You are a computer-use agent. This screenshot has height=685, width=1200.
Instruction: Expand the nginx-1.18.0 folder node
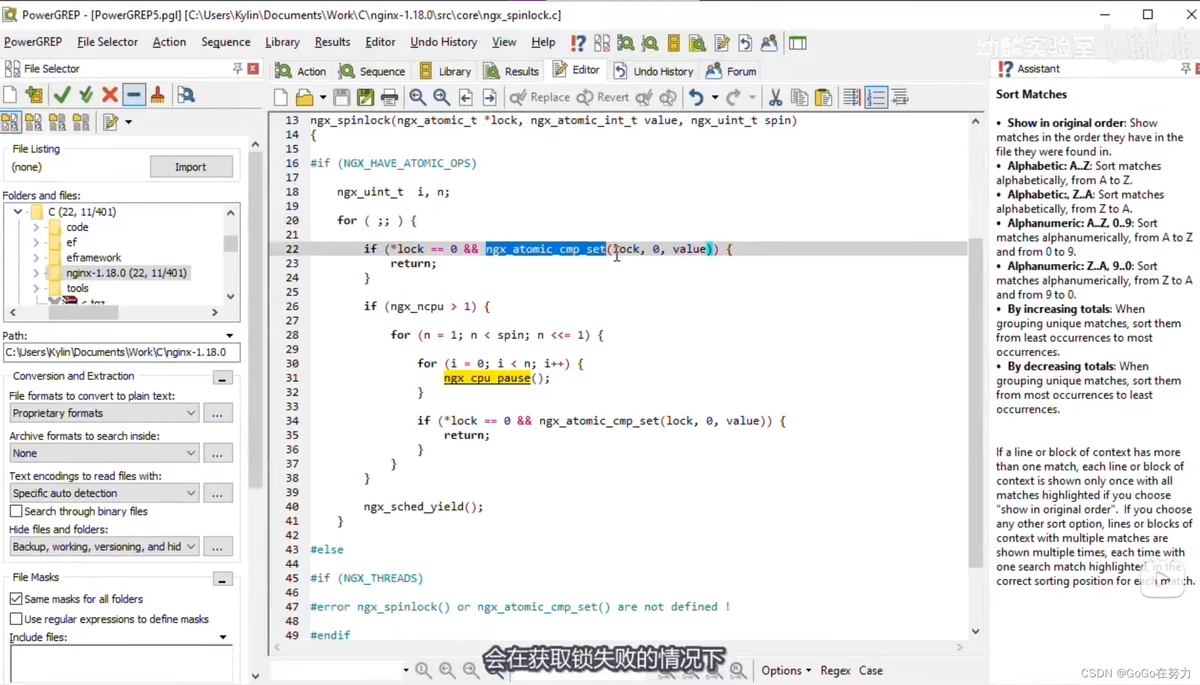pos(36,273)
